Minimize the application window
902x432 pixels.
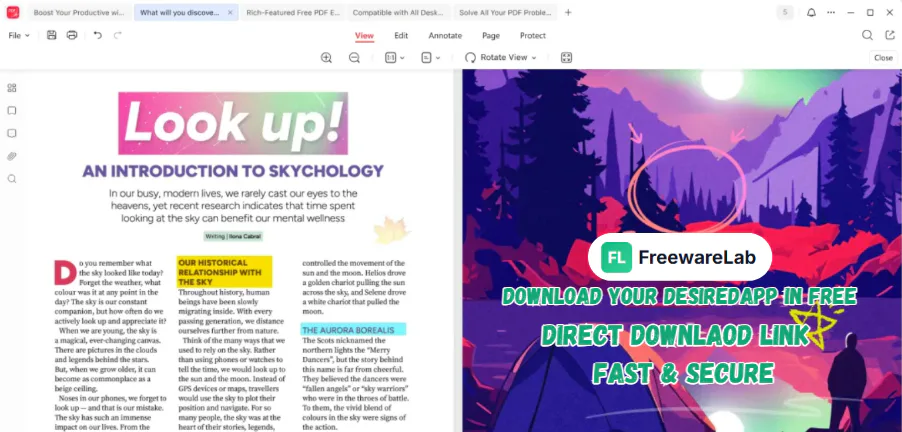click(x=851, y=12)
